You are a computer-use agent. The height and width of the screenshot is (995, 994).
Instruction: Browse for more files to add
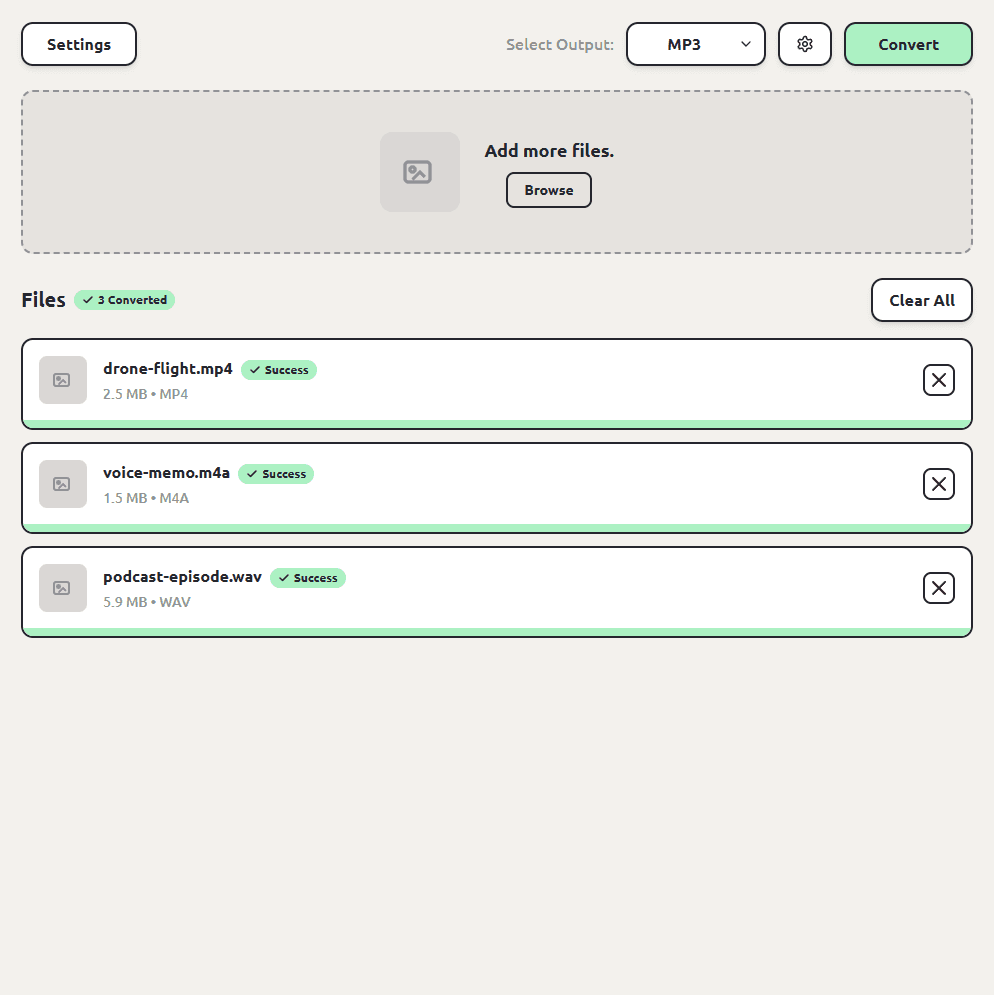(x=548, y=190)
